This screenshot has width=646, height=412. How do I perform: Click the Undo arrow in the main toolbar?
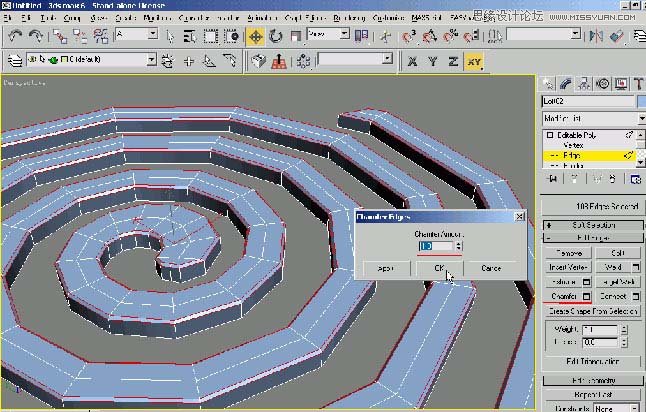coord(15,36)
